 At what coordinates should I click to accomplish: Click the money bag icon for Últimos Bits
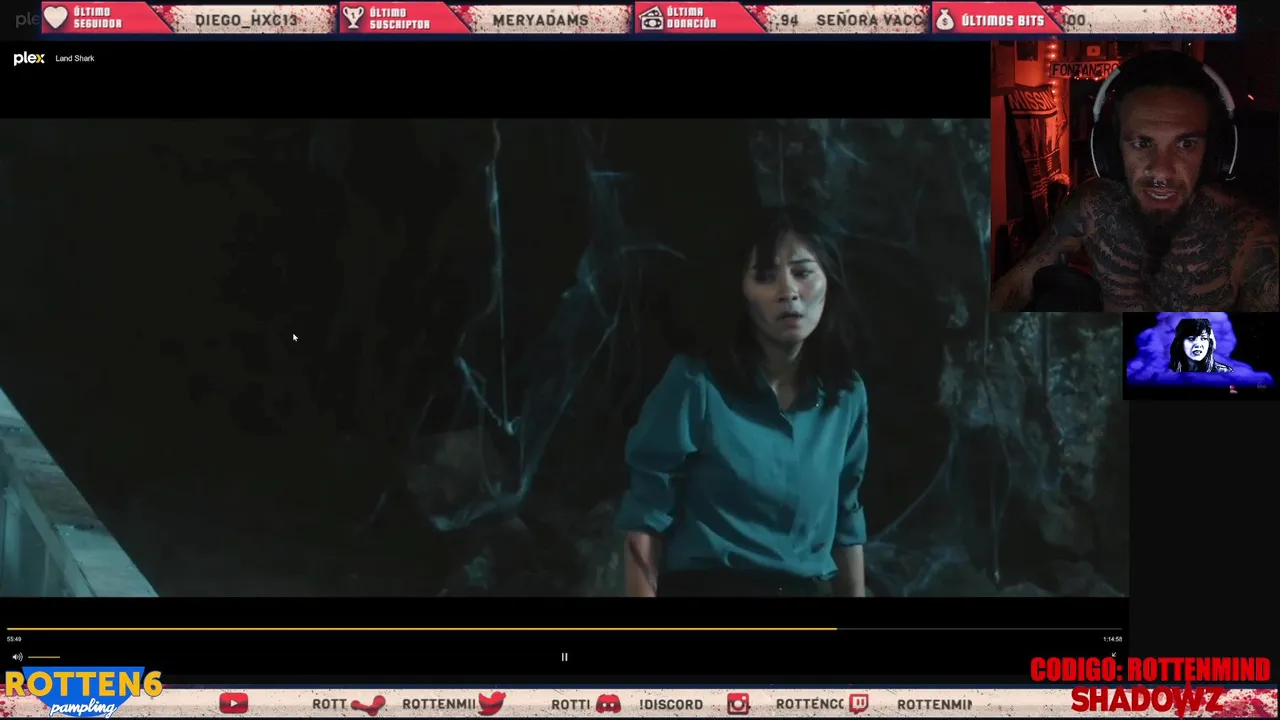click(945, 19)
